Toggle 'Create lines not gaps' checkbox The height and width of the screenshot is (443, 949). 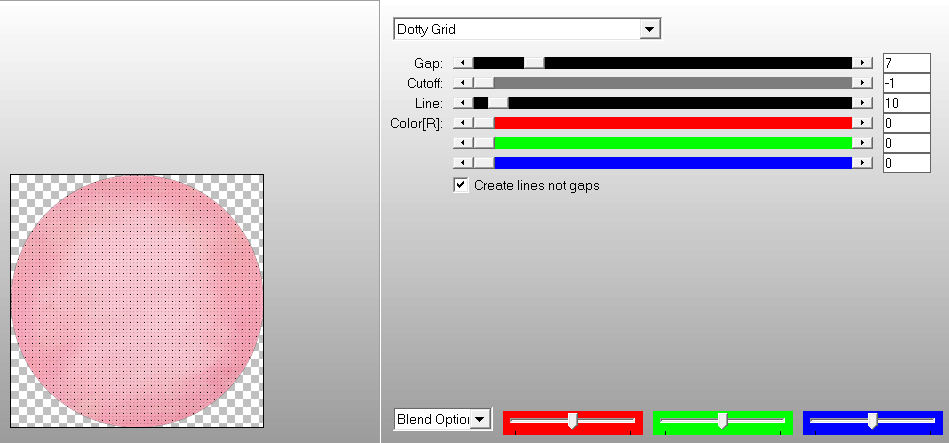click(461, 185)
